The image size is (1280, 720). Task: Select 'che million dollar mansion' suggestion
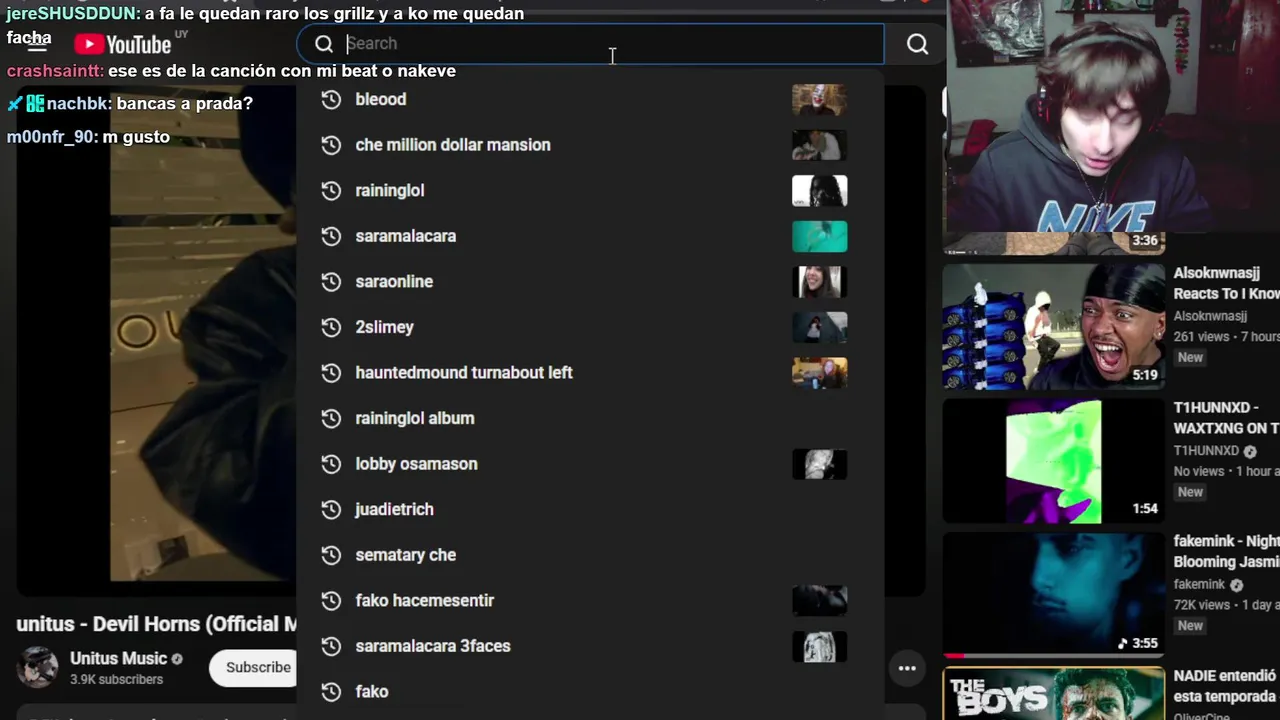click(x=590, y=145)
